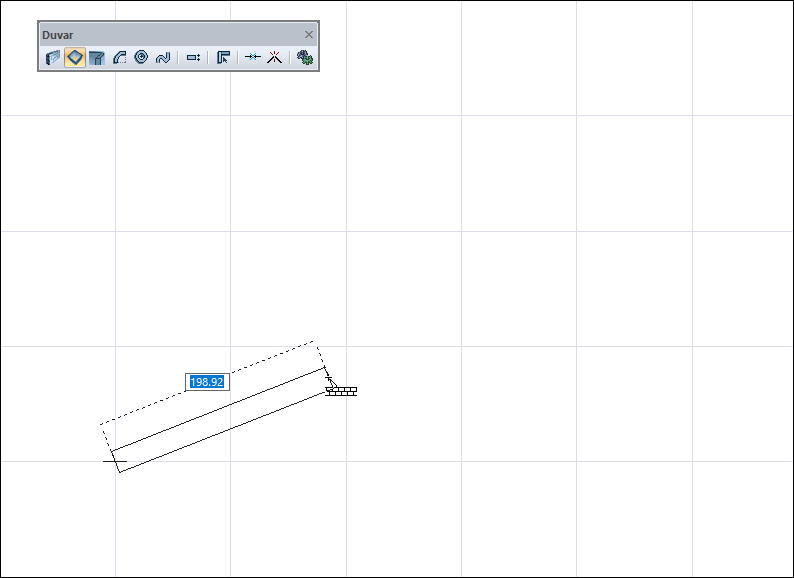This screenshot has height=578, width=794.
Task: Click the dashed extension line at wall start
Action: (106, 437)
